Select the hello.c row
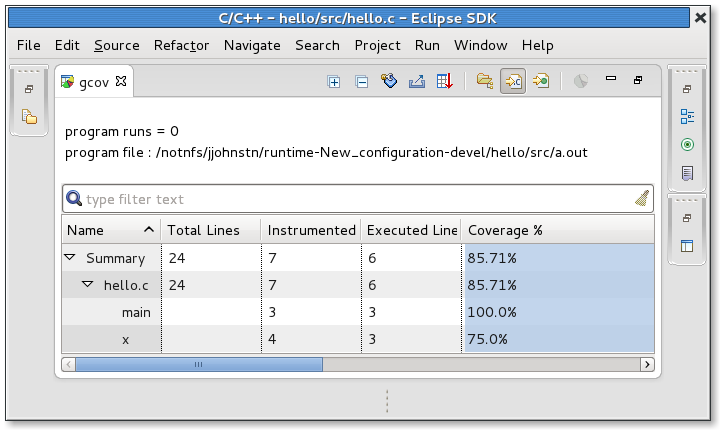Viewport: 720px width, 430px height. (x=358, y=285)
